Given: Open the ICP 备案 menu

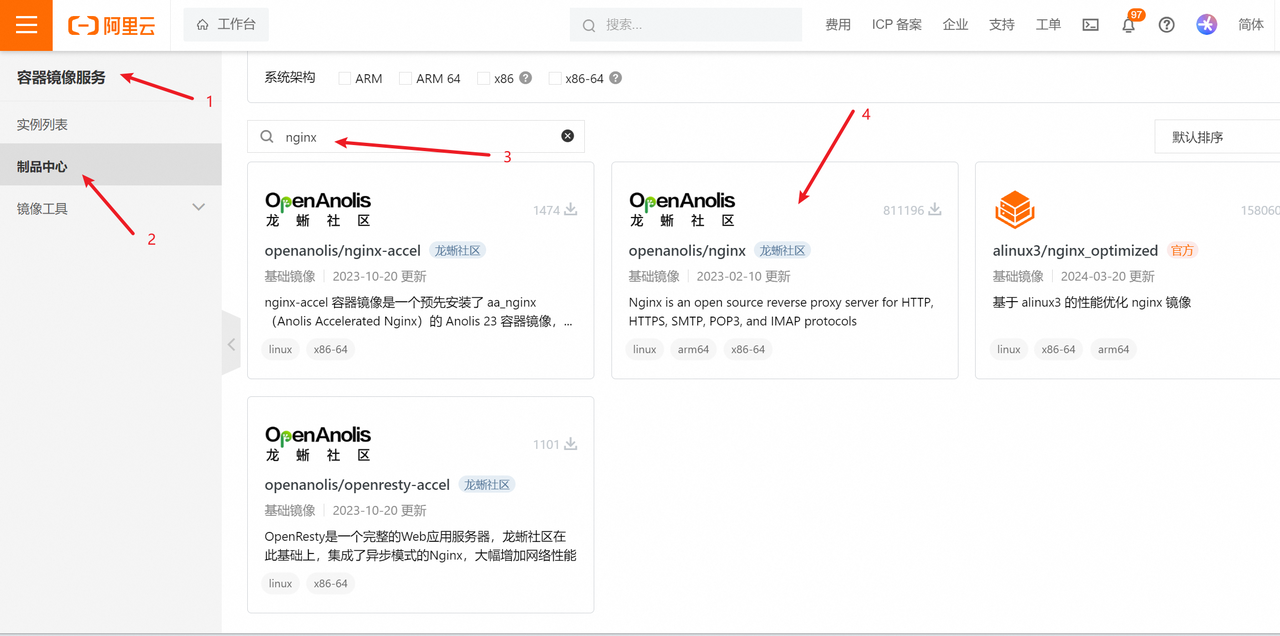Looking at the screenshot, I should [x=897, y=25].
